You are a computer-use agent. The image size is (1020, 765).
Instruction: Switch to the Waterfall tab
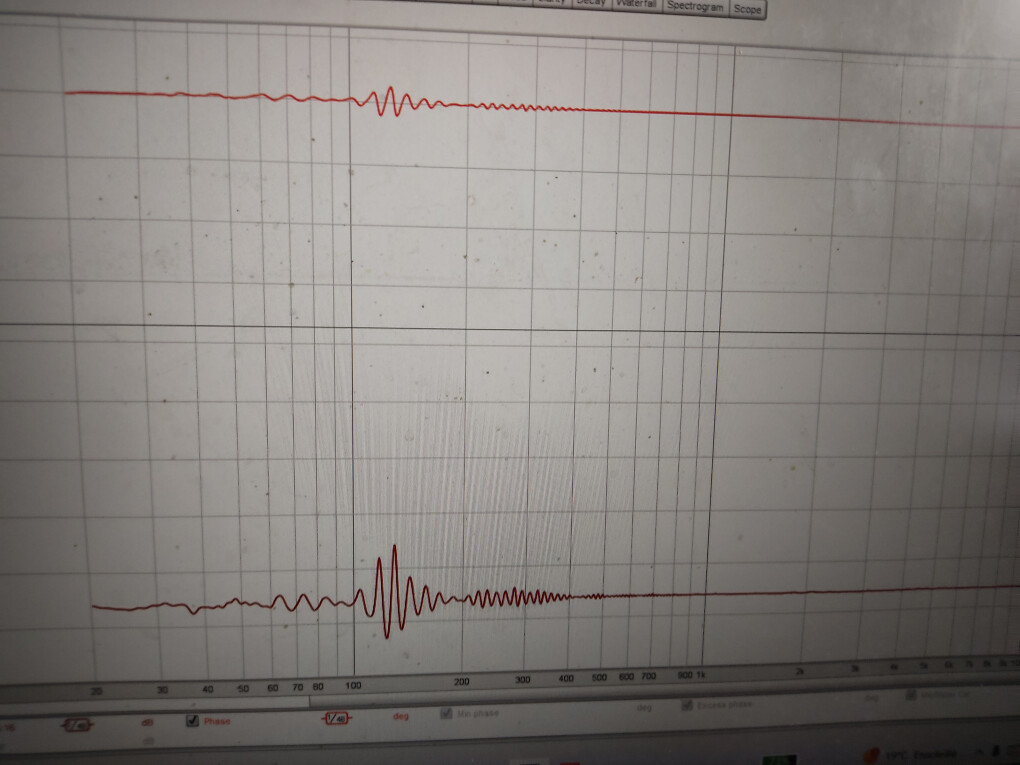[x=636, y=4]
